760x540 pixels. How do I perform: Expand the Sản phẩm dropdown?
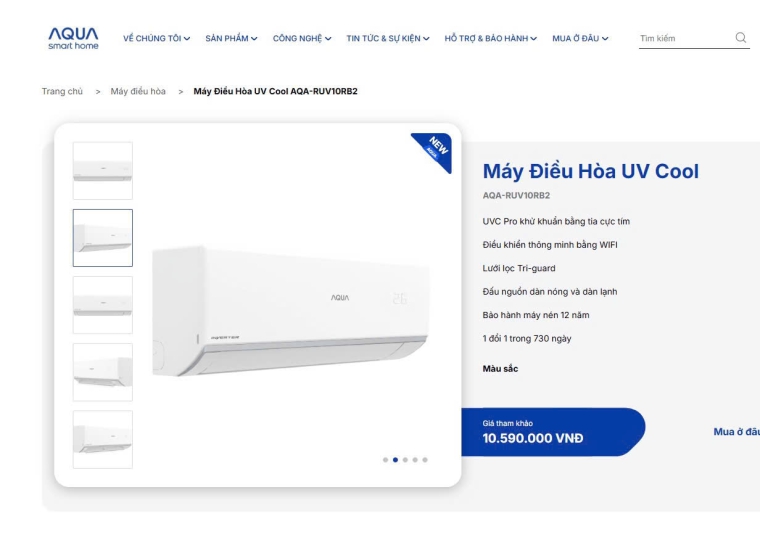231,38
